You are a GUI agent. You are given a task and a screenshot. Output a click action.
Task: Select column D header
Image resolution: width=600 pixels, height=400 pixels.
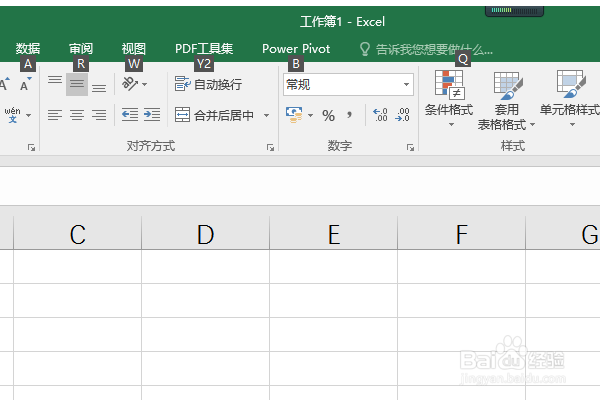205,234
